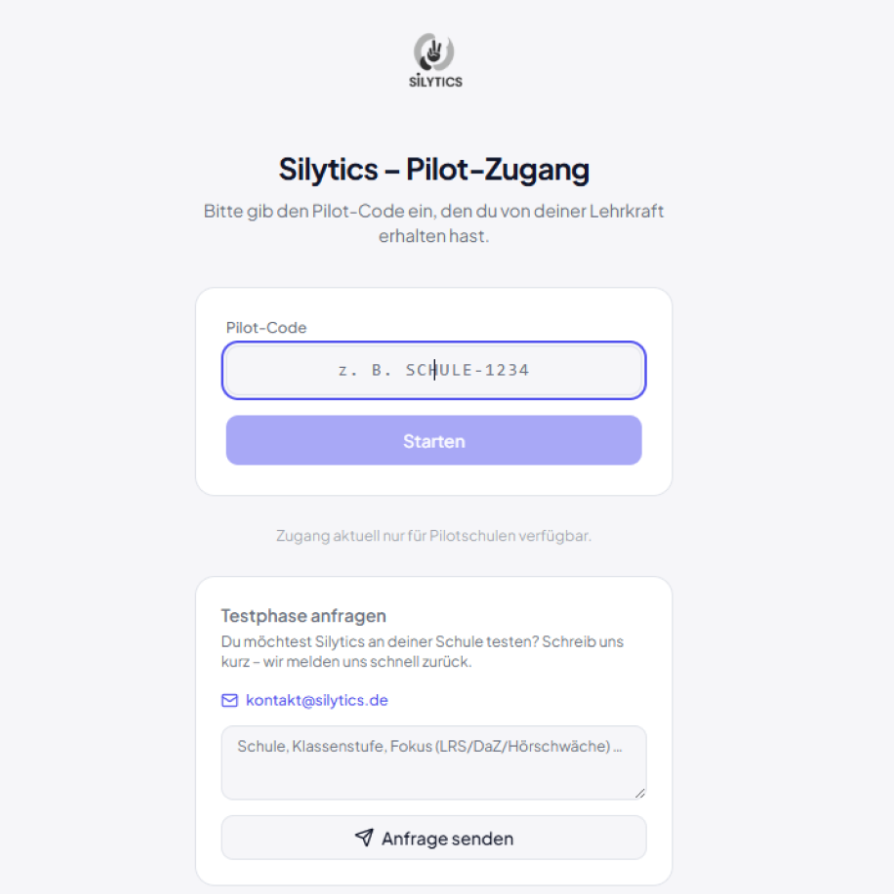Click the word "Pilot-Zugang" in the title

pyautogui.click(x=498, y=169)
